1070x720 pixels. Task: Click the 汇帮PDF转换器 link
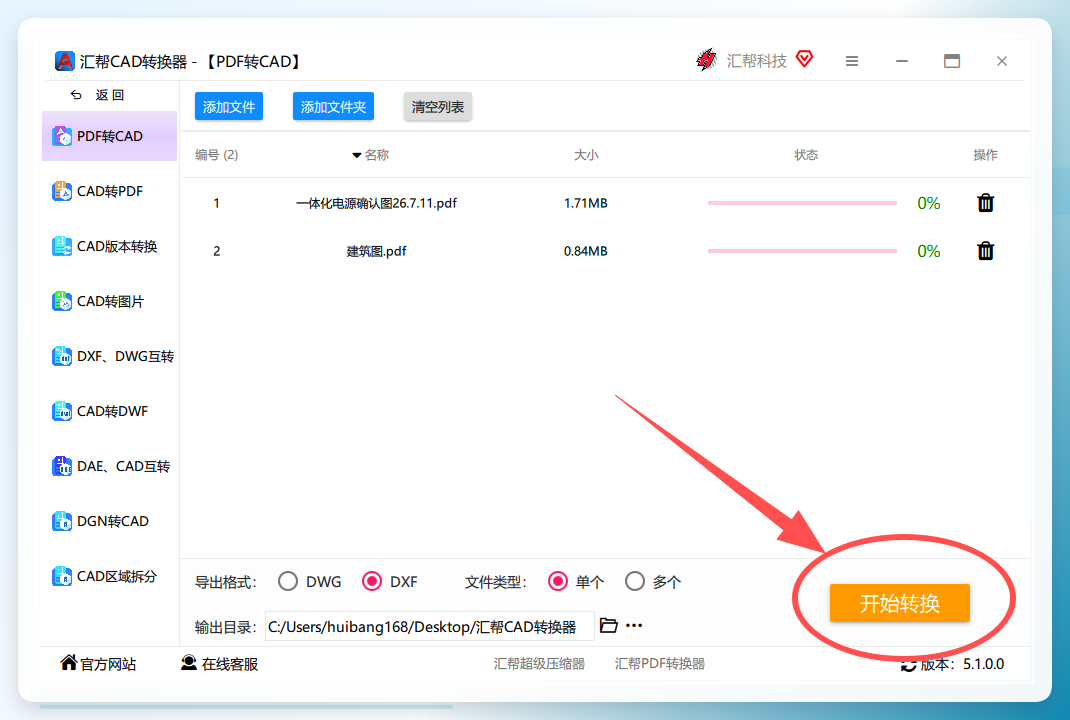point(660,663)
